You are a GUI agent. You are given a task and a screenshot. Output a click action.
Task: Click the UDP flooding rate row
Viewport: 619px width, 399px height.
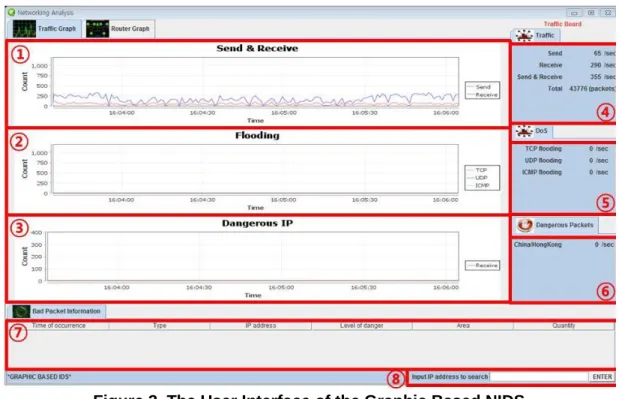(566, 161)
